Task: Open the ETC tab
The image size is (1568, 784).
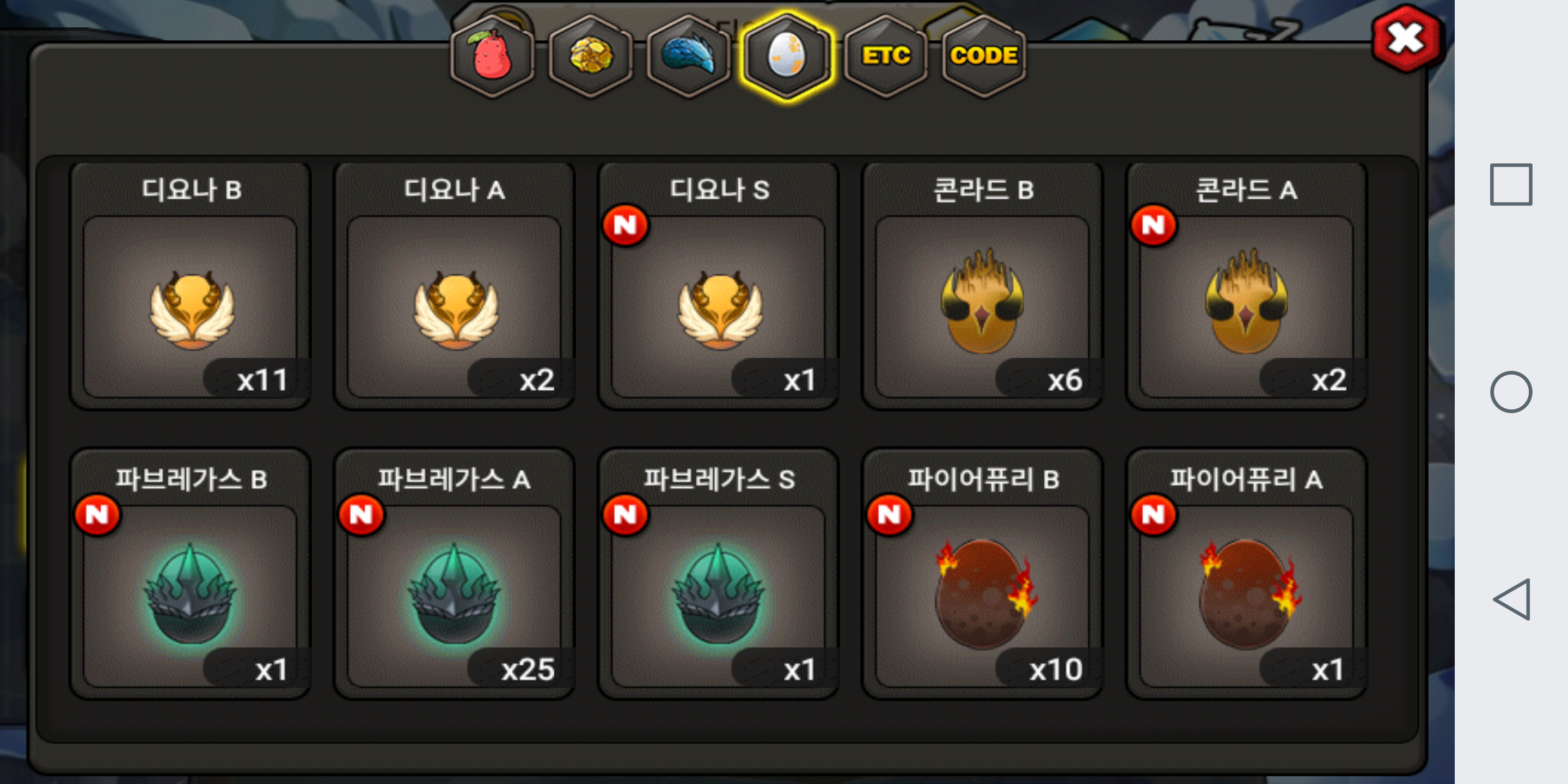Action: point(886,56)
